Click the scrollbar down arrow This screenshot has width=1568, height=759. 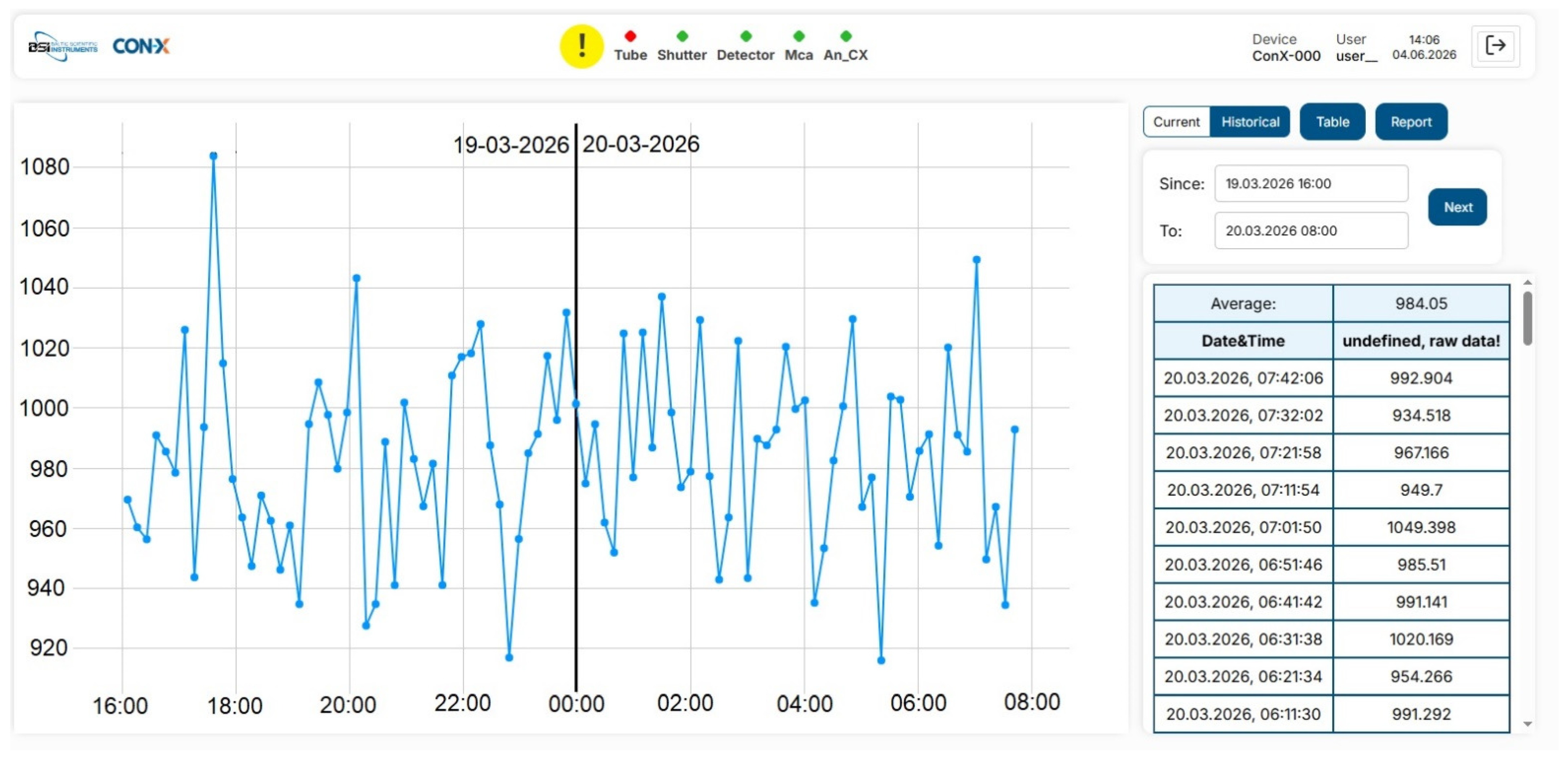click(x=1527, y=724)
